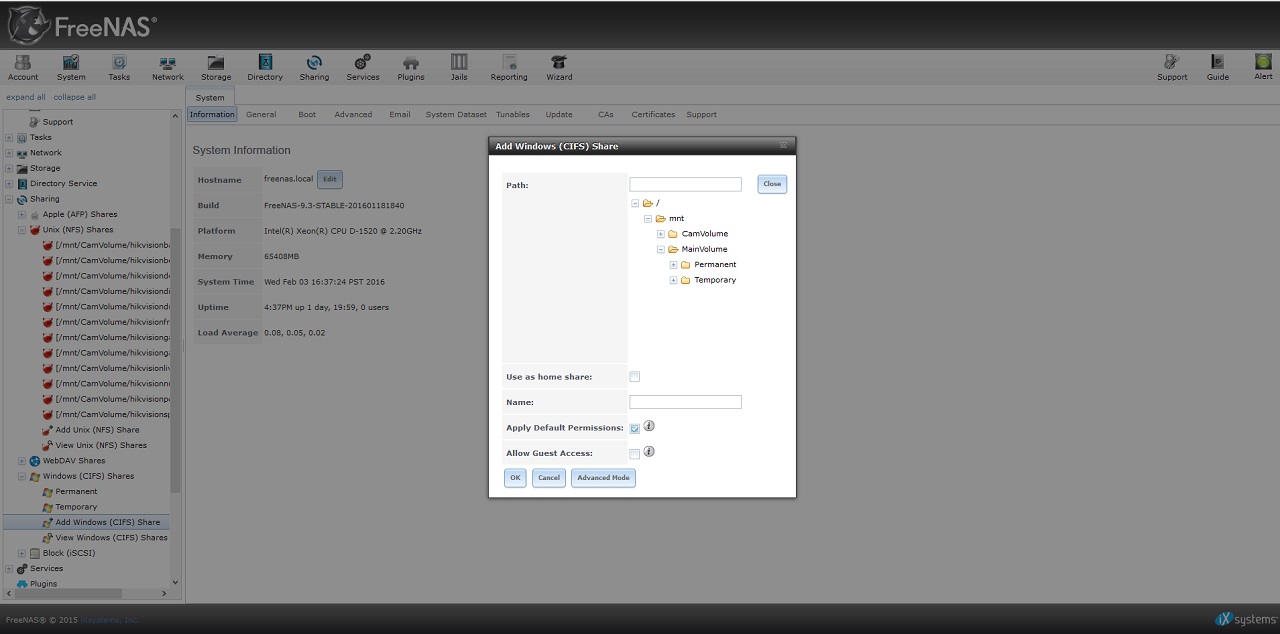This screenshot has width=1280, height=634.
Task: Open the Support icon in top-right toolbar
Action: pos(1172,67)
